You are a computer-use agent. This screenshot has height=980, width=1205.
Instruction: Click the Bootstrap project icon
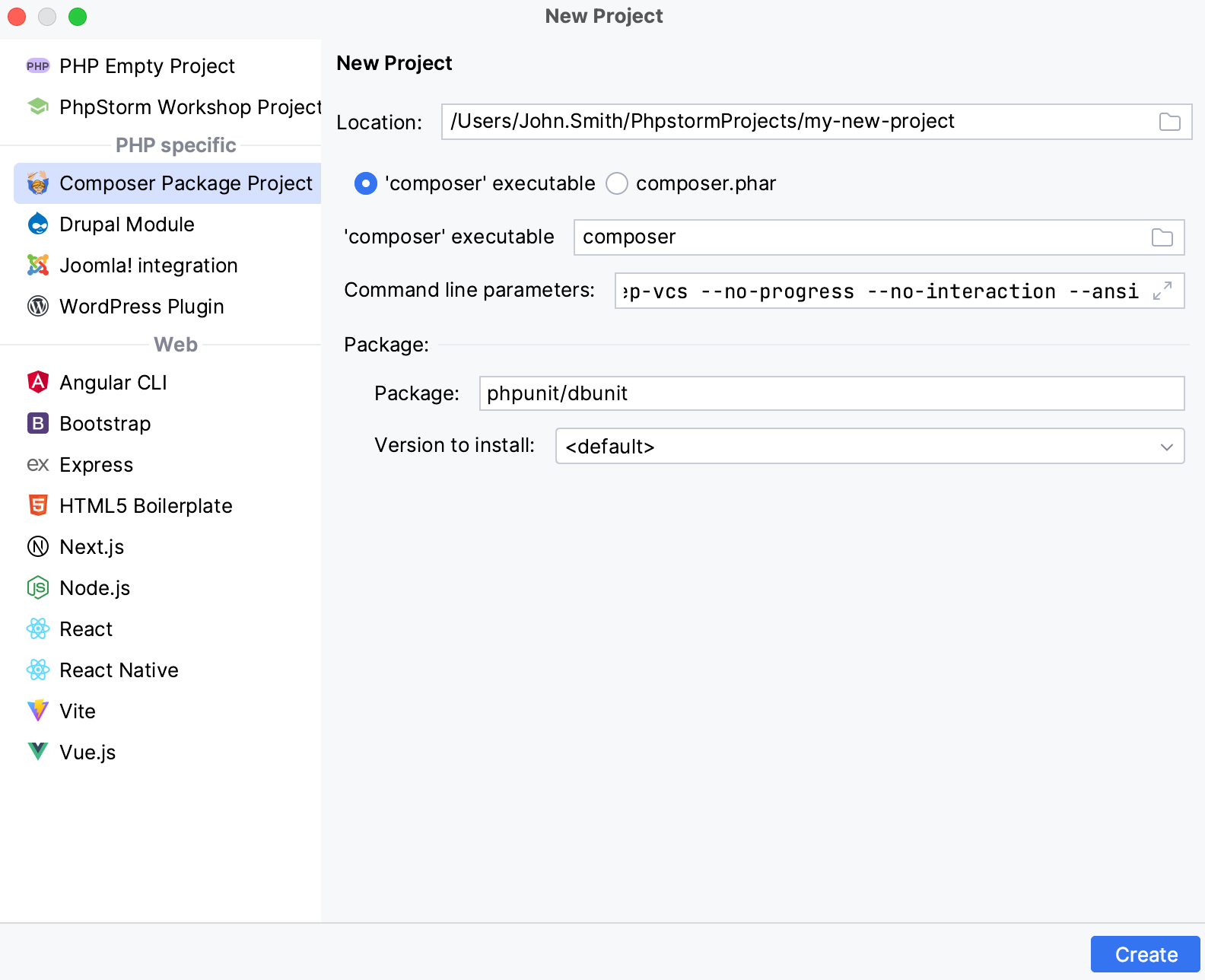click(38, 424)
